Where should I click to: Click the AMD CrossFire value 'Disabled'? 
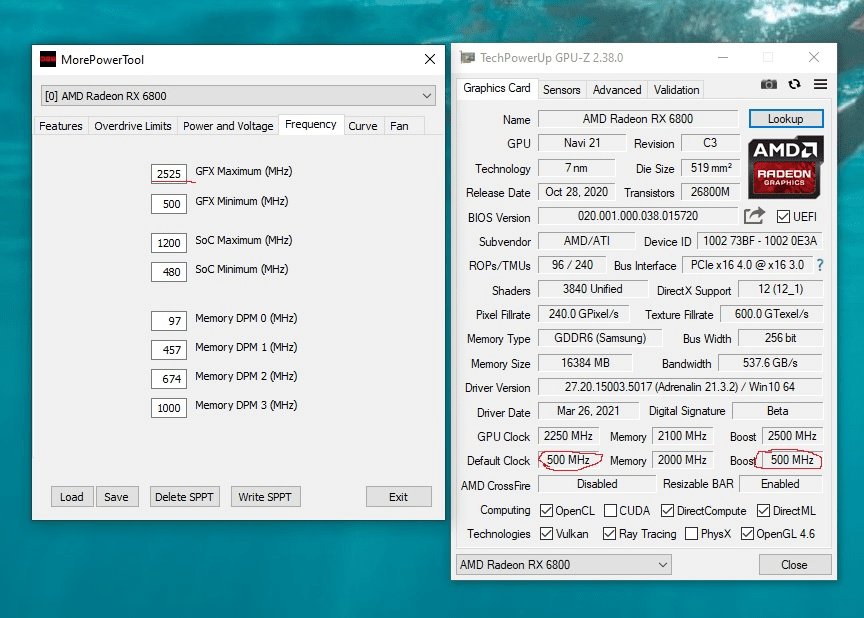pyautogui.click(x=597, y=484)
